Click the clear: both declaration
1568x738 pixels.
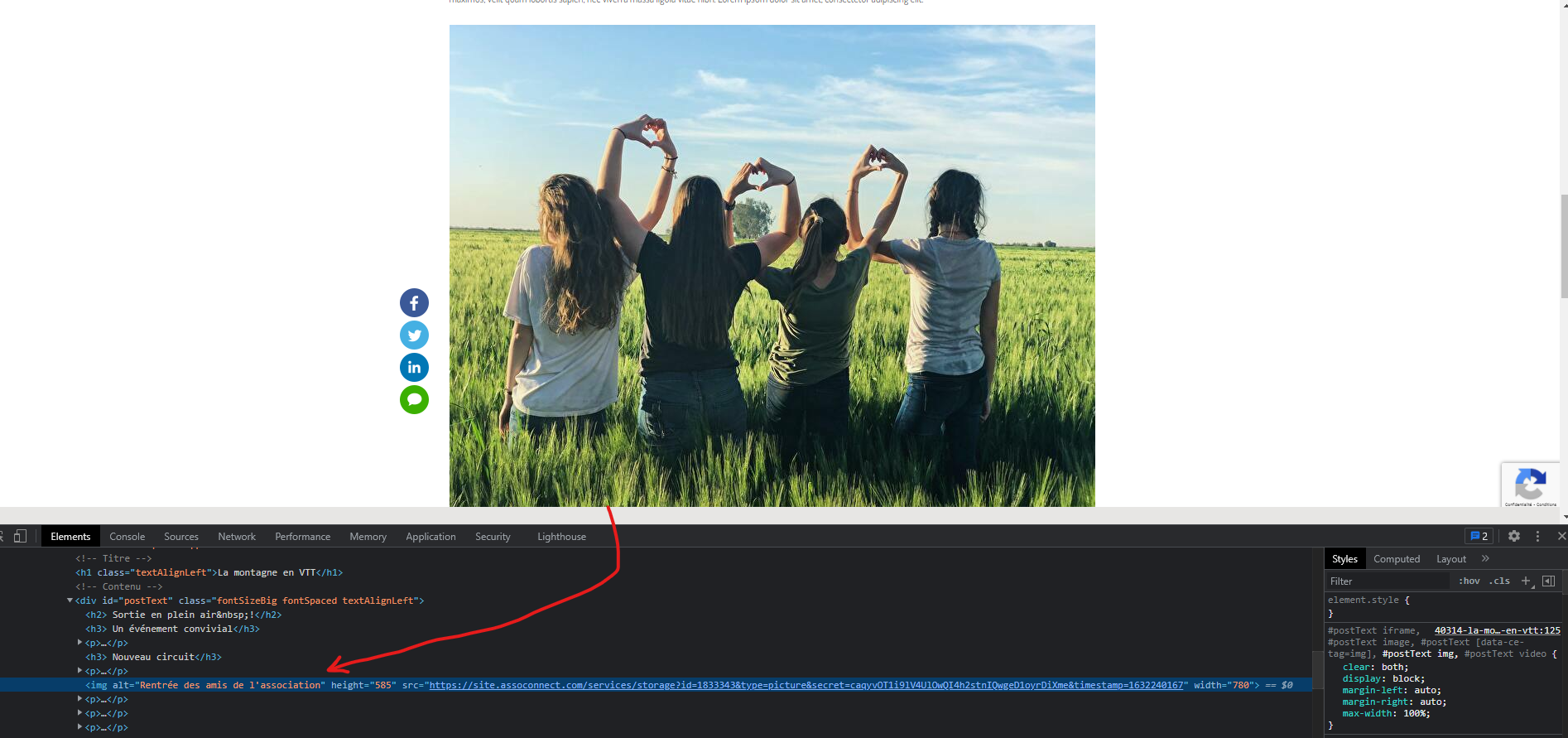[x=1375, y=667]
